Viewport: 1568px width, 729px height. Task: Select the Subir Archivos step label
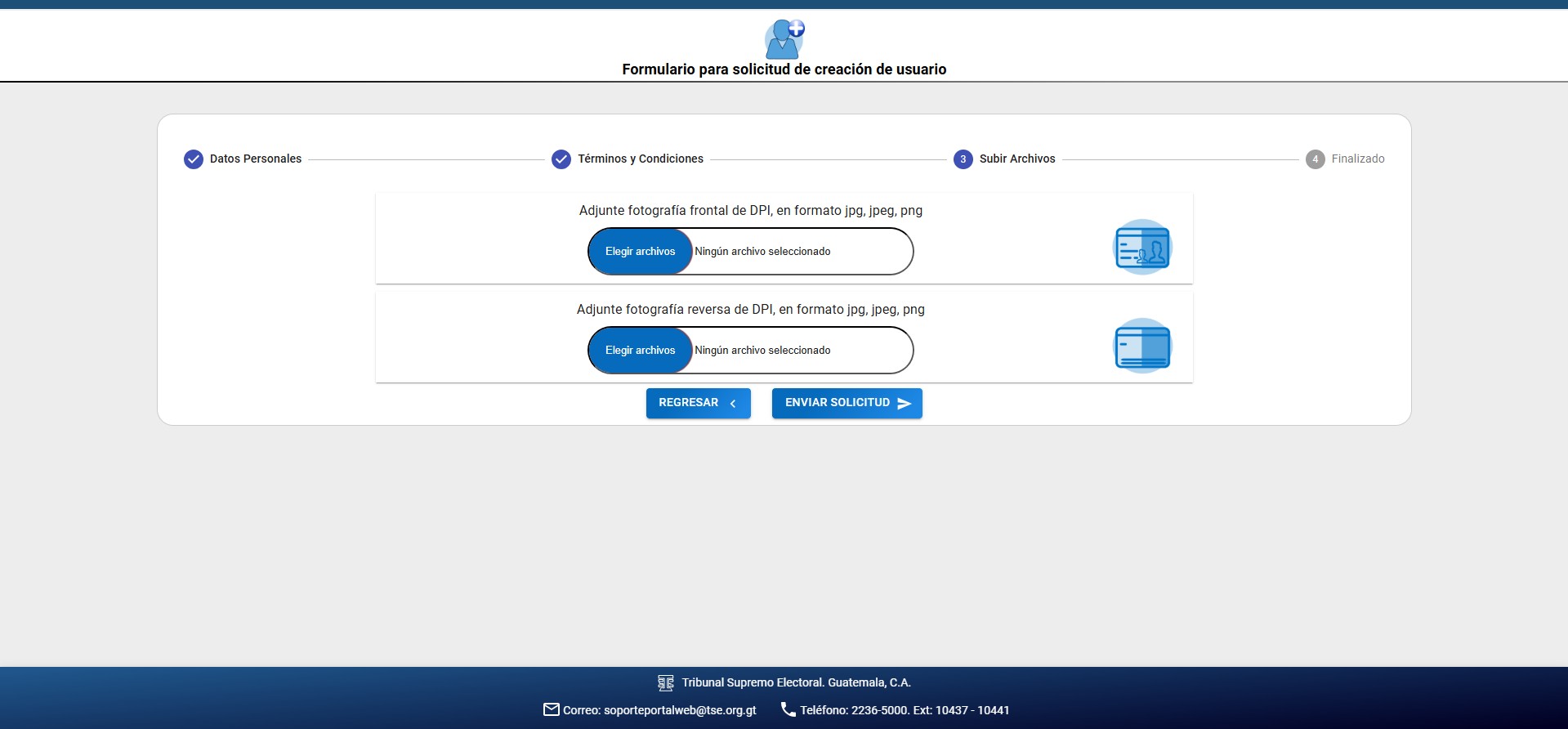pos(1017,159)
